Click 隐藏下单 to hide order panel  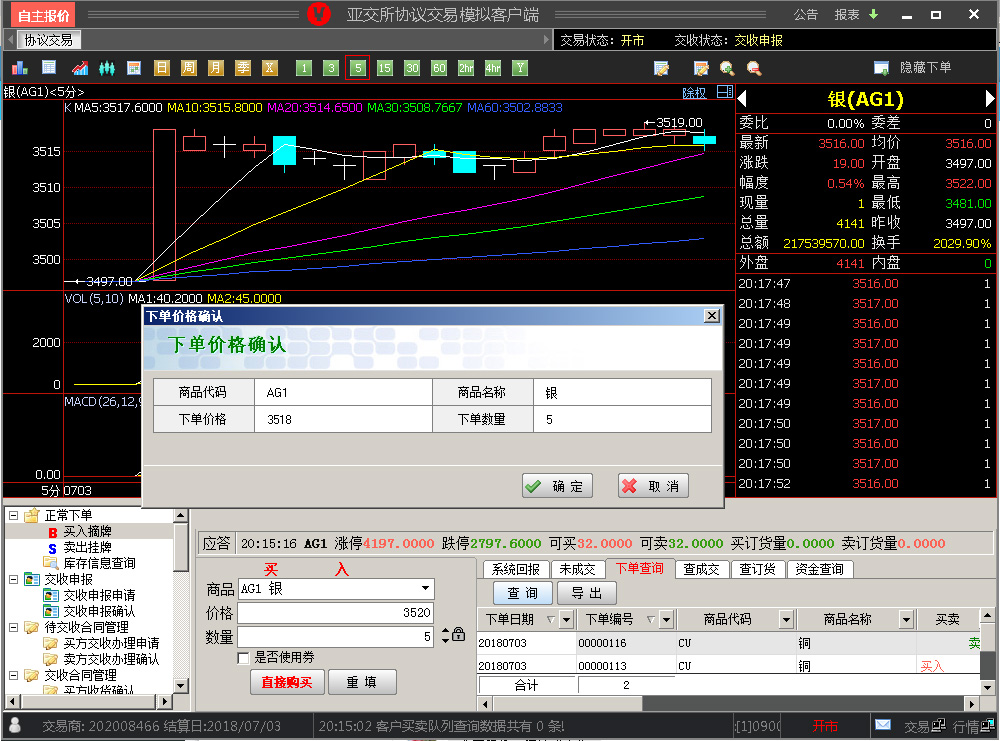[913, 68]
